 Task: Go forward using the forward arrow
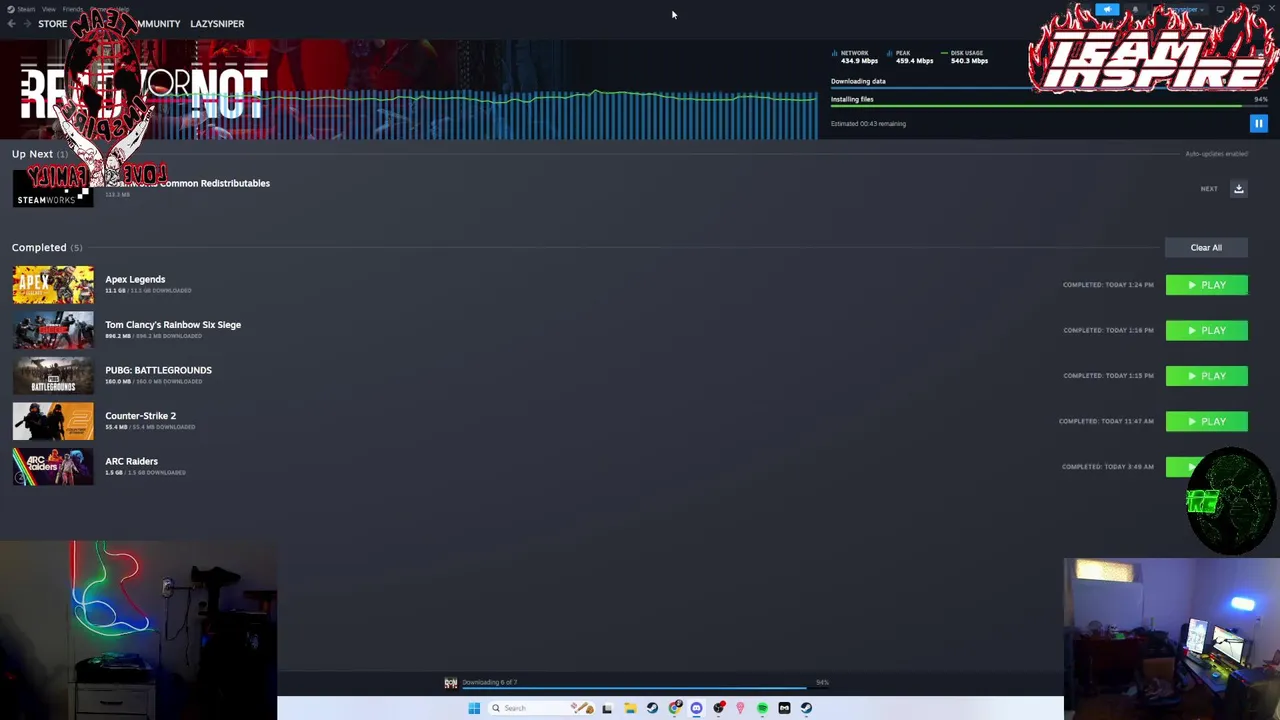coord(27,24)
